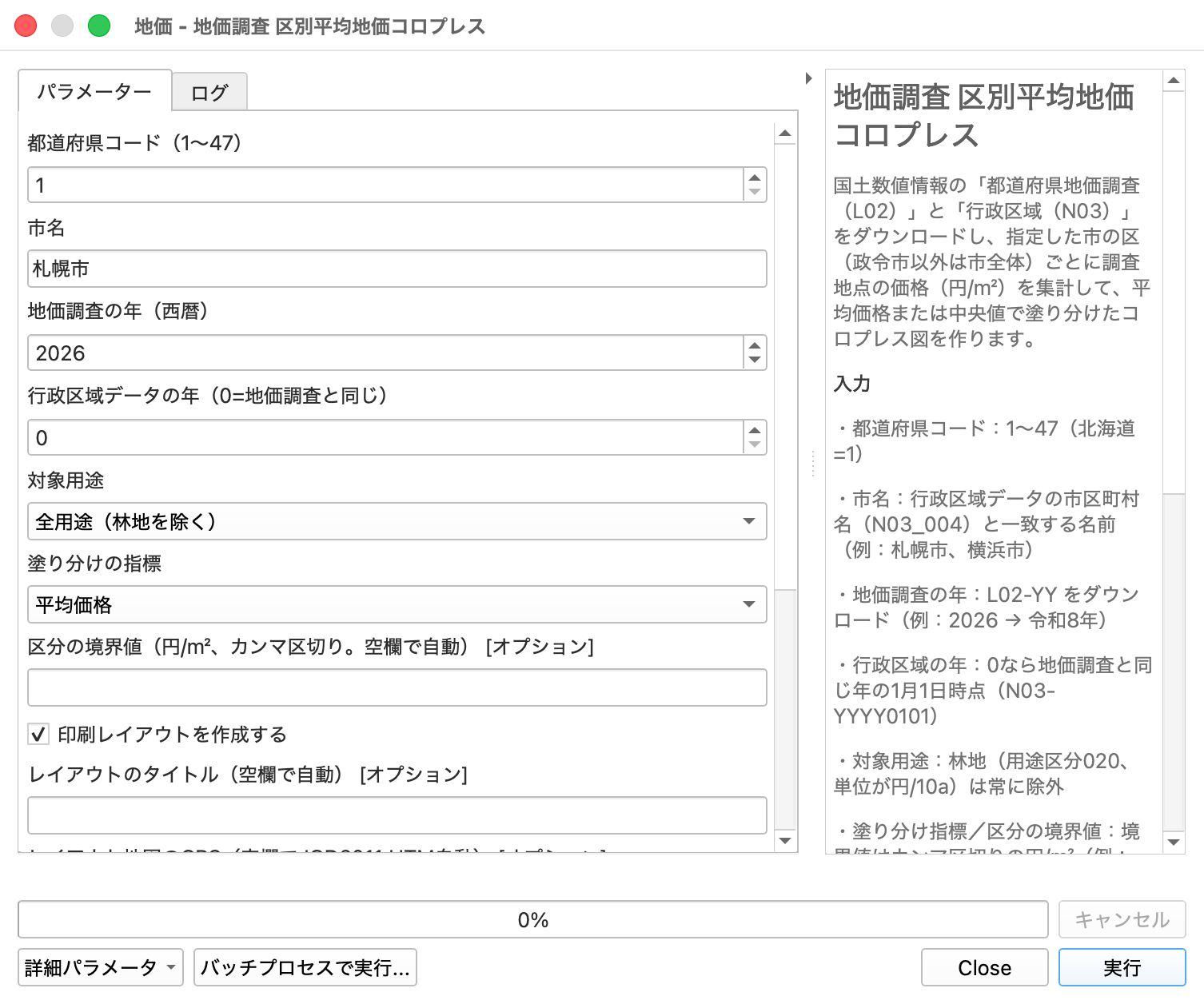Click the parameters scrollbar down arrow
Image resolution: width=1204 pixels, height=1004 pixels.
click(x=785, y=840)
